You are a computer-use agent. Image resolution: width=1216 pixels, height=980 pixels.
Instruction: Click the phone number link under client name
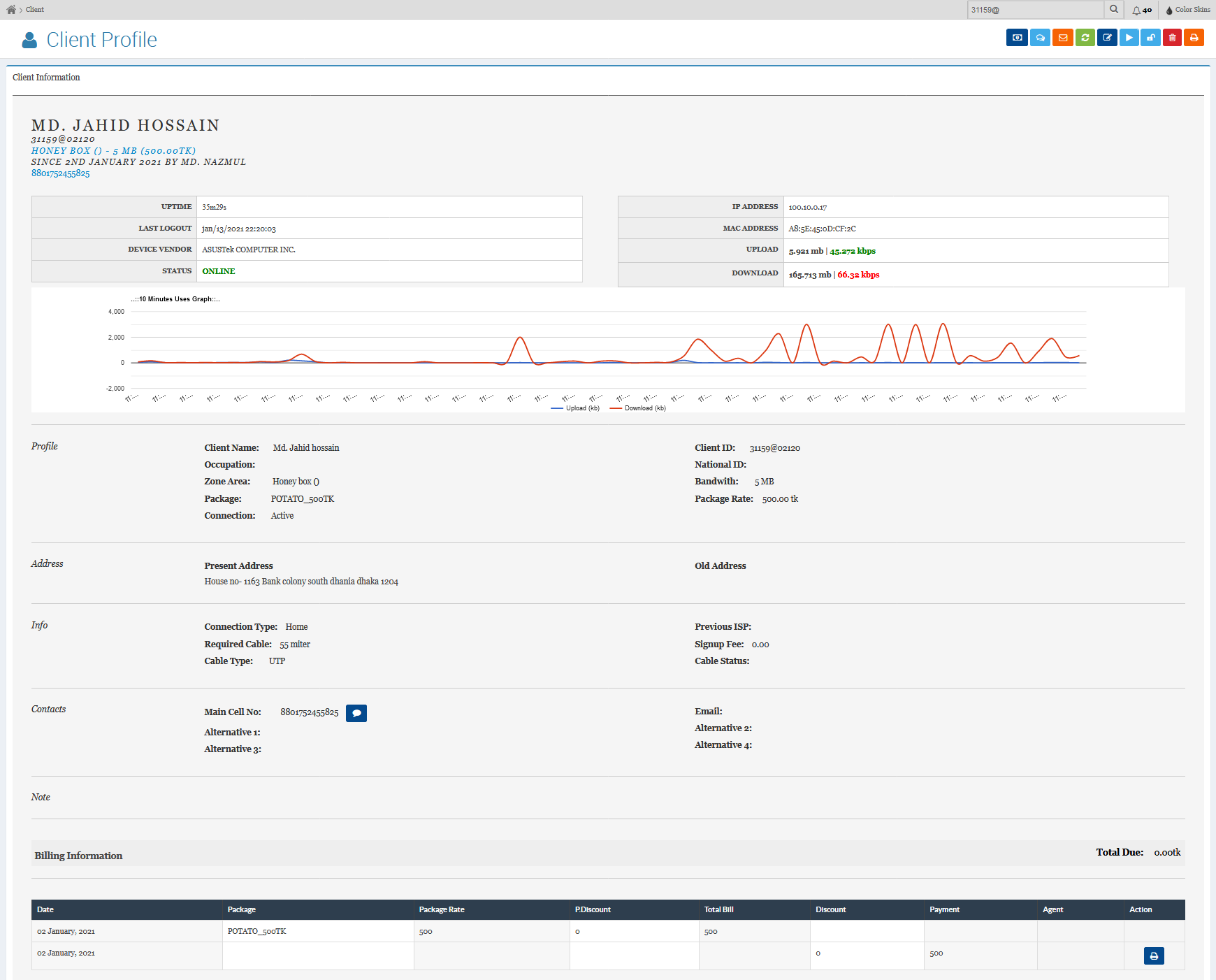(x=61, y=173)
